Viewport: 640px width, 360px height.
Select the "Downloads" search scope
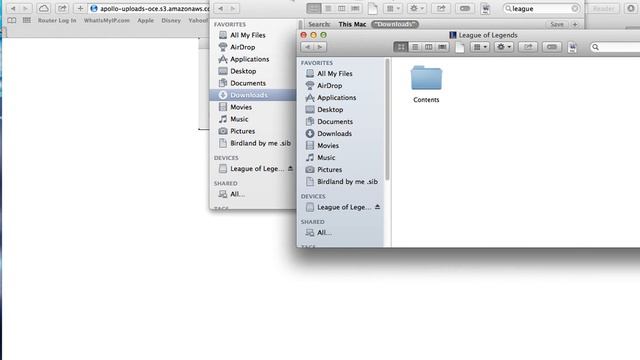395,24
